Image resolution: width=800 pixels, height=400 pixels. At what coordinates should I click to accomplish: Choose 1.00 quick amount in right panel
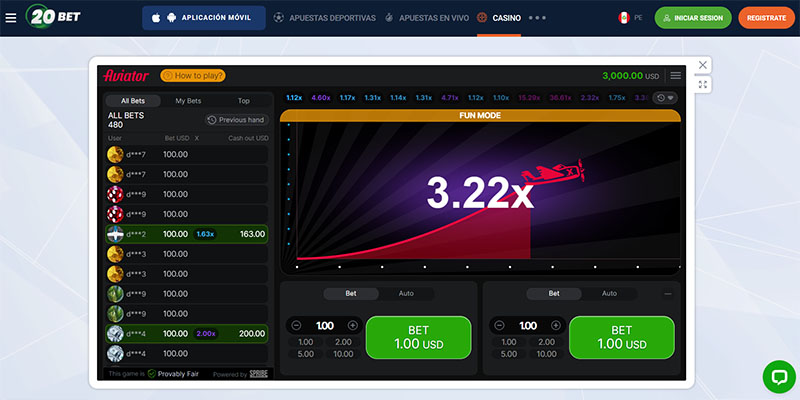(509, 342)
